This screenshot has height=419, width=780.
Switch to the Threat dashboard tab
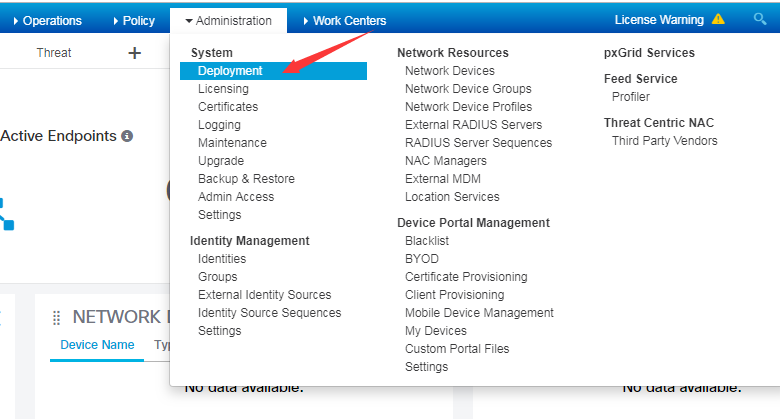click(x=54, y=53)
